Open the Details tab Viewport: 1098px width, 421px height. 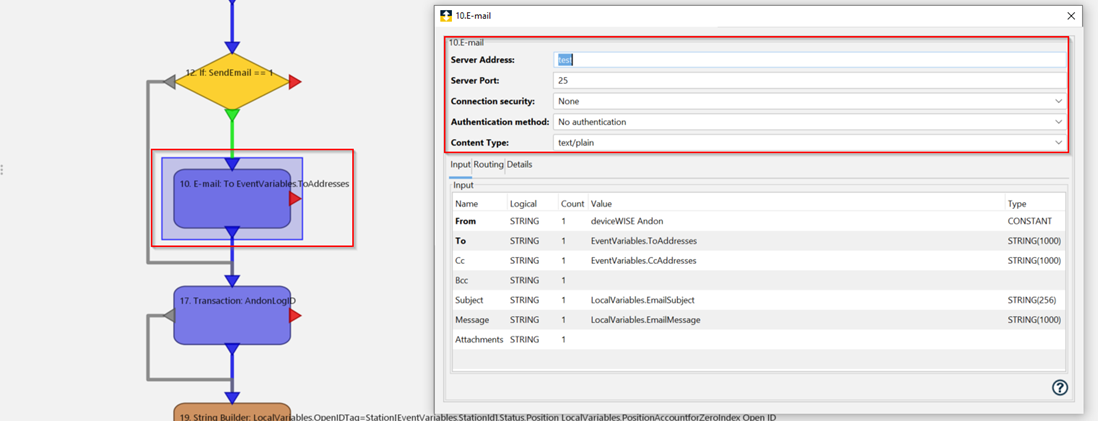(x=520, y=164)
